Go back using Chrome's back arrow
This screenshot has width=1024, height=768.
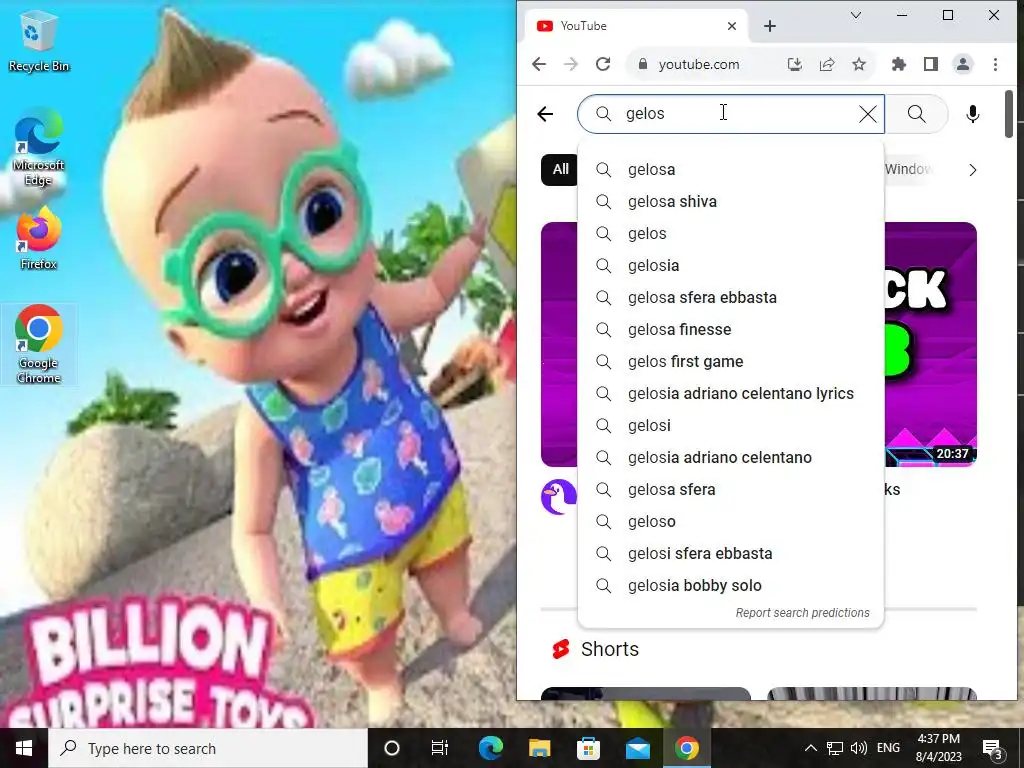(539, 64)
